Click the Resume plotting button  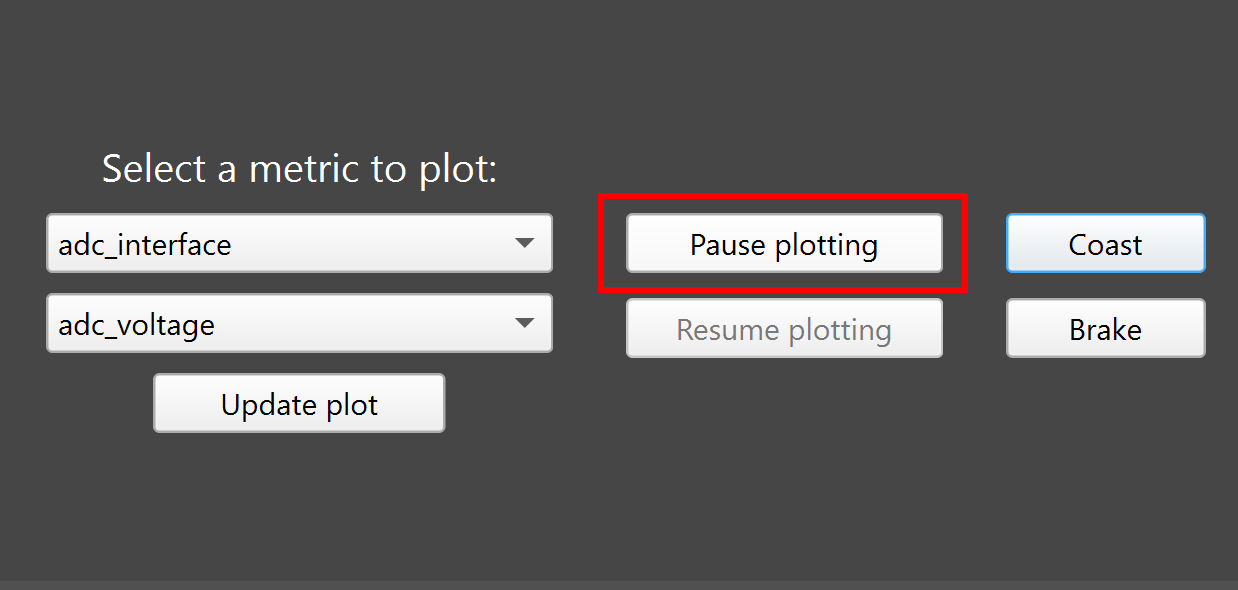[784, 328]
